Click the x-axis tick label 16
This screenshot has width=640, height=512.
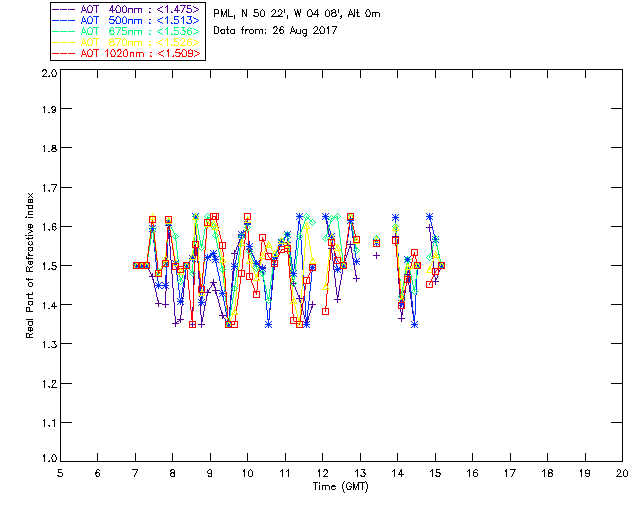click(x=473, y=473)
